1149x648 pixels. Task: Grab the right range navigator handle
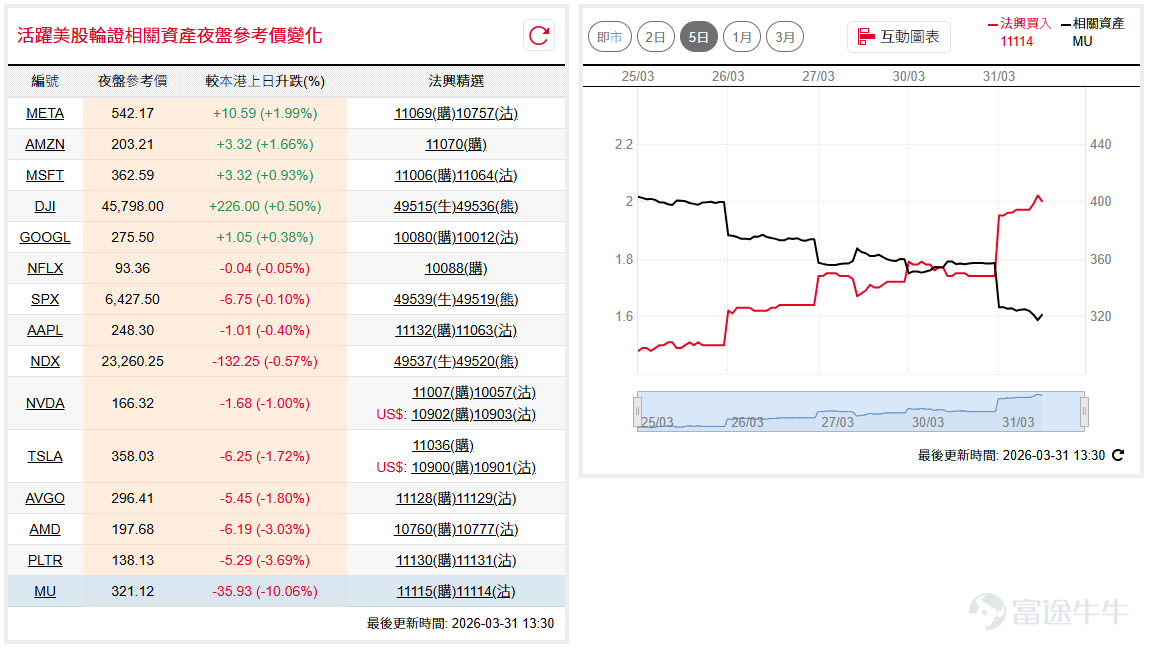coord(1085,411)
